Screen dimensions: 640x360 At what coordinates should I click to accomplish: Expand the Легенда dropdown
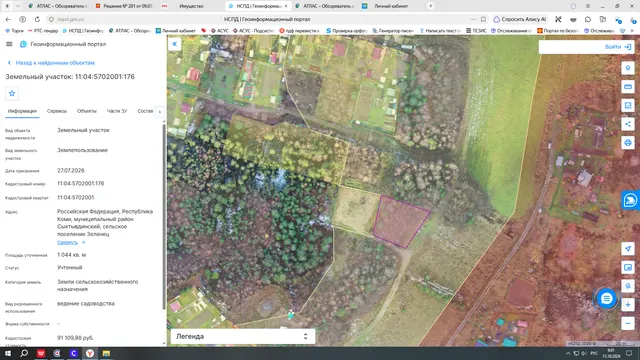243,336
